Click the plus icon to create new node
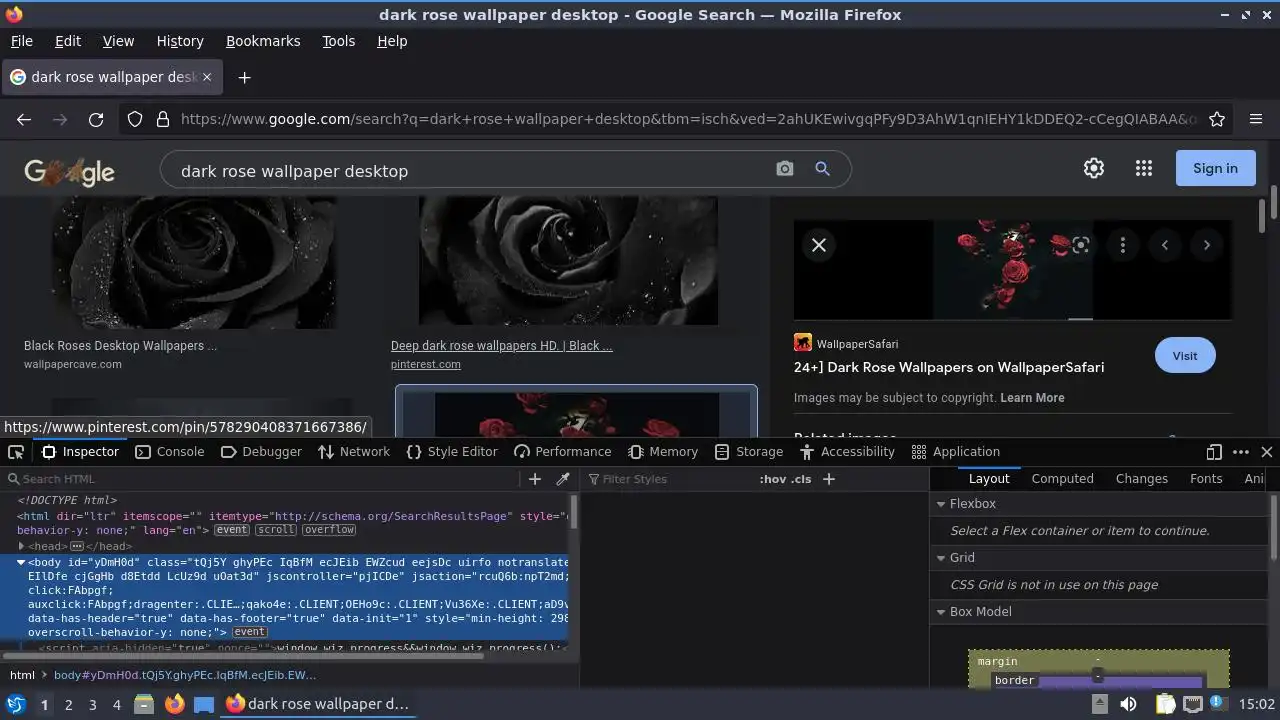Screen dimensions: 1280x720 click(535, 479)
